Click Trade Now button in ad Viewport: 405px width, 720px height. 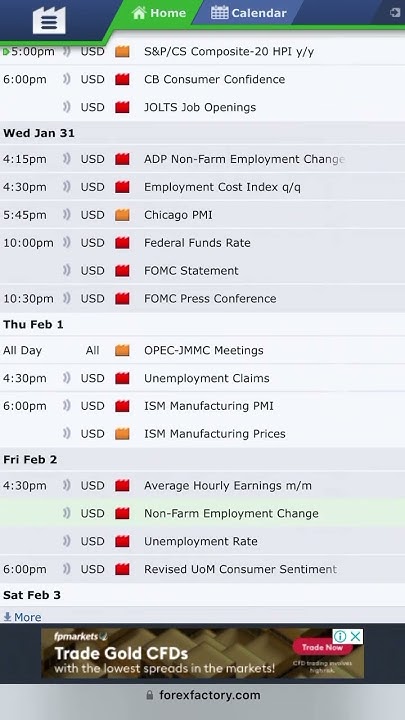click(322, 647)
